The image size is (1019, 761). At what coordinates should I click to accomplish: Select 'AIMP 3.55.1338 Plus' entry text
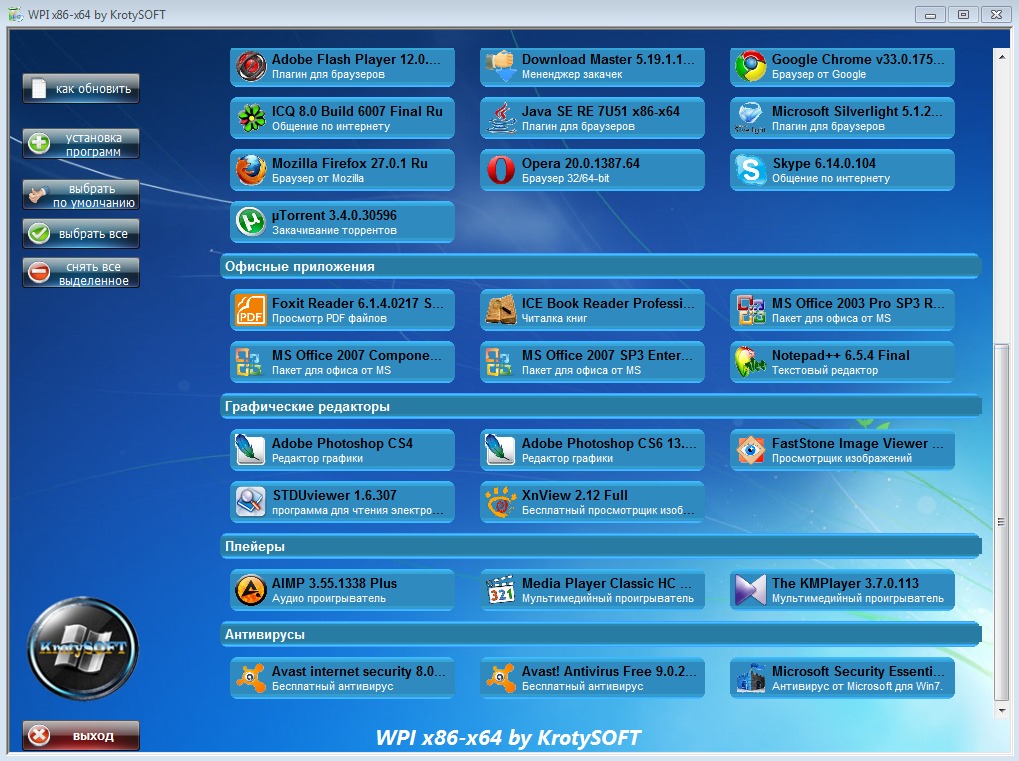pyautogui.click(x=334, y=583)
